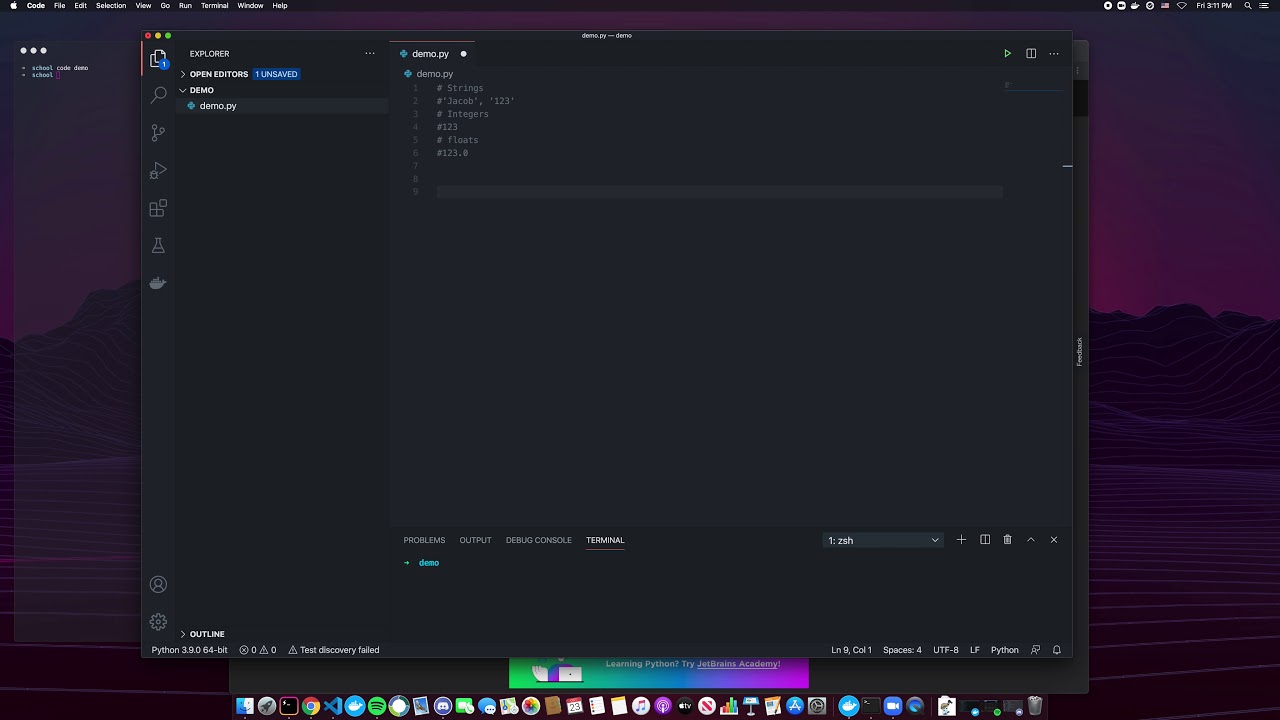Screen dimensions: 1280x720
Task: Change the UTF-8 file encoding
Action: point(946,650)
